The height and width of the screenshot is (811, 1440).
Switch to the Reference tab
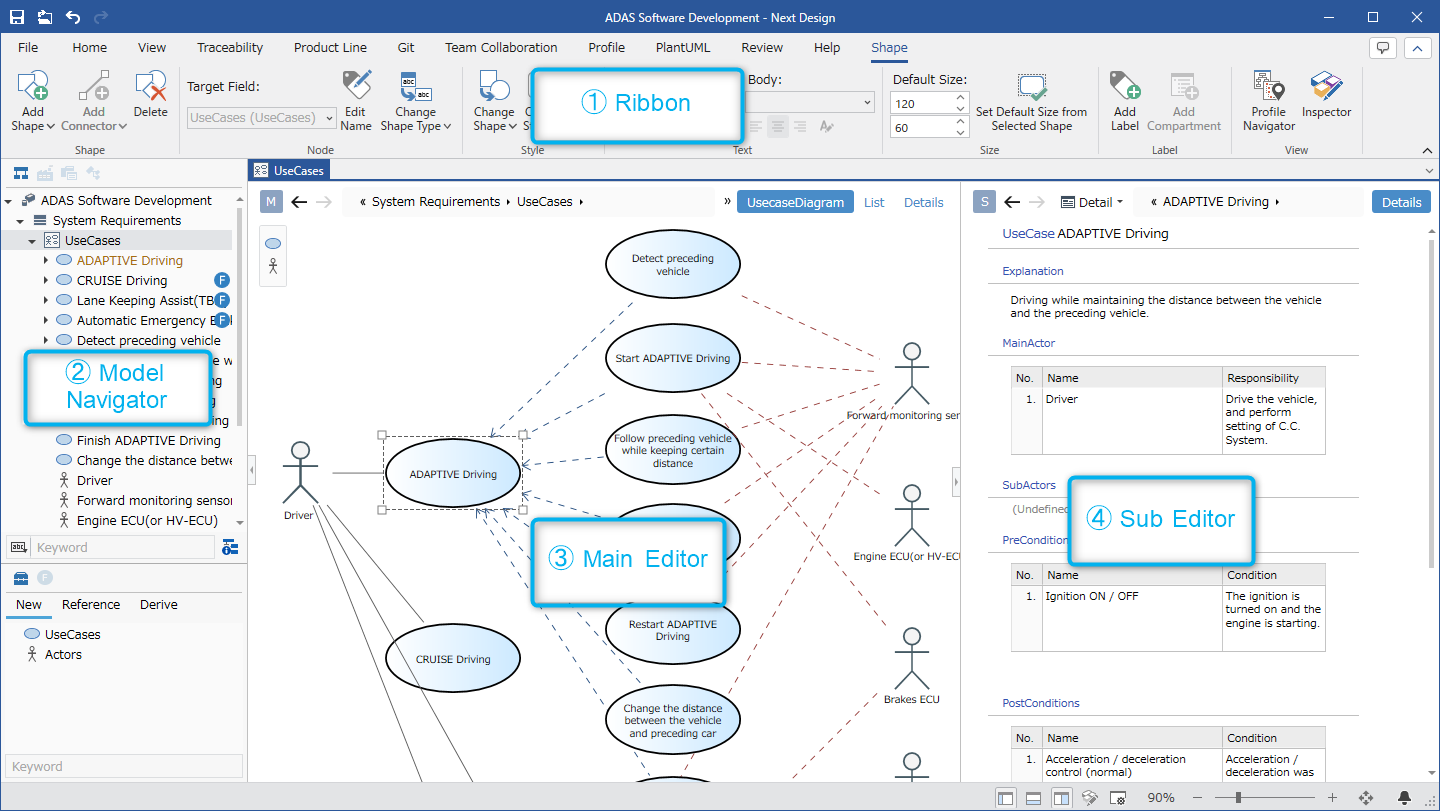point(91,605)
